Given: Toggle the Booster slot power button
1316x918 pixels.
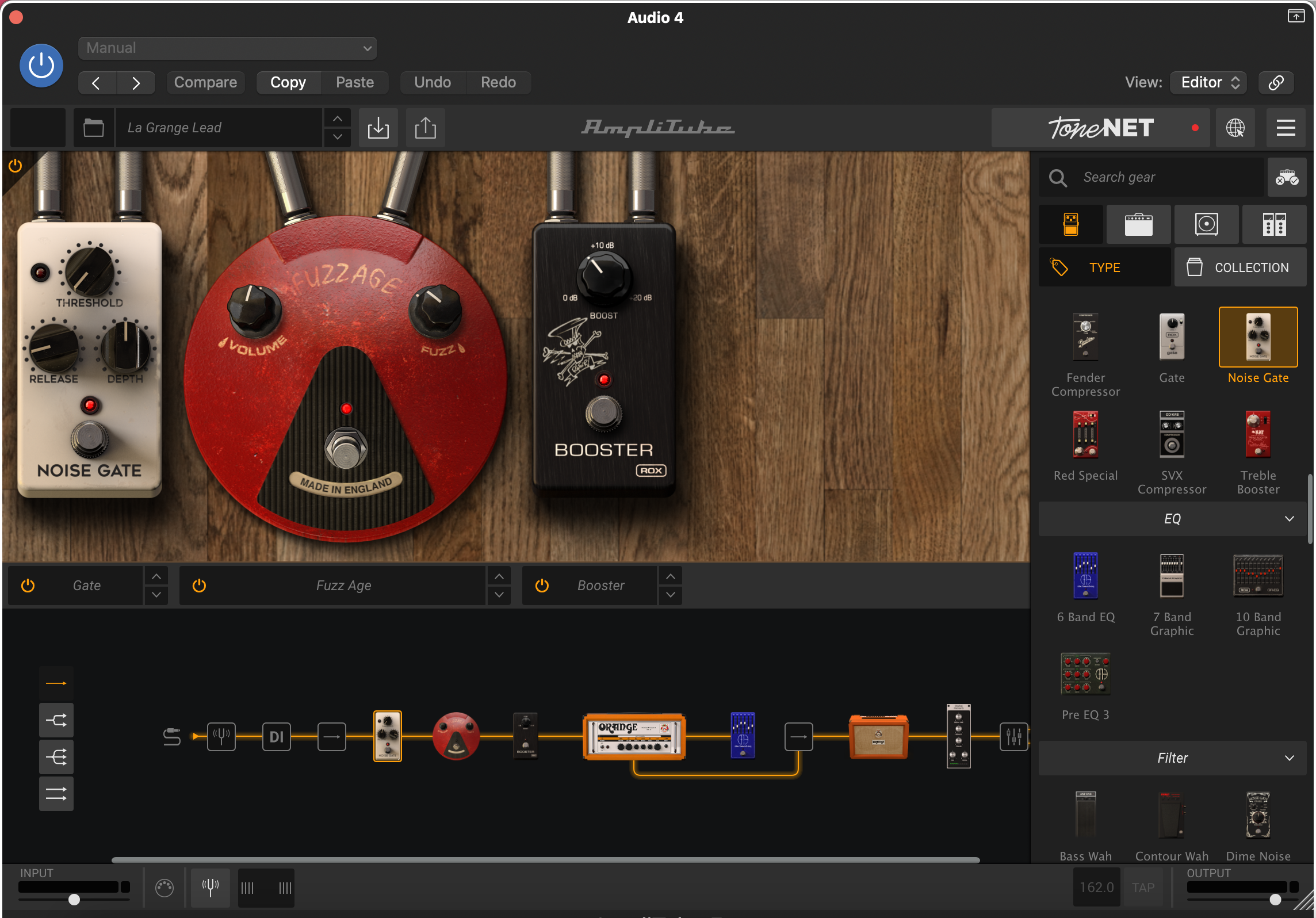Looking at the screenshot, I should point(542,586).
